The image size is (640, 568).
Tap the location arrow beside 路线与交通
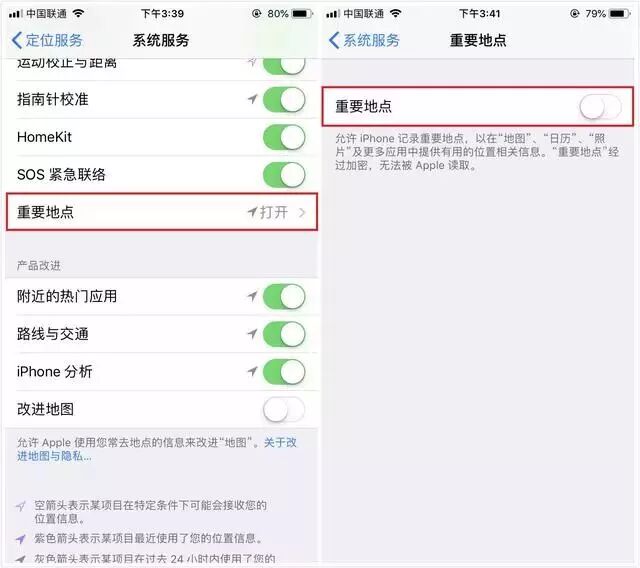pyautogui.click(x=253, y=334)
